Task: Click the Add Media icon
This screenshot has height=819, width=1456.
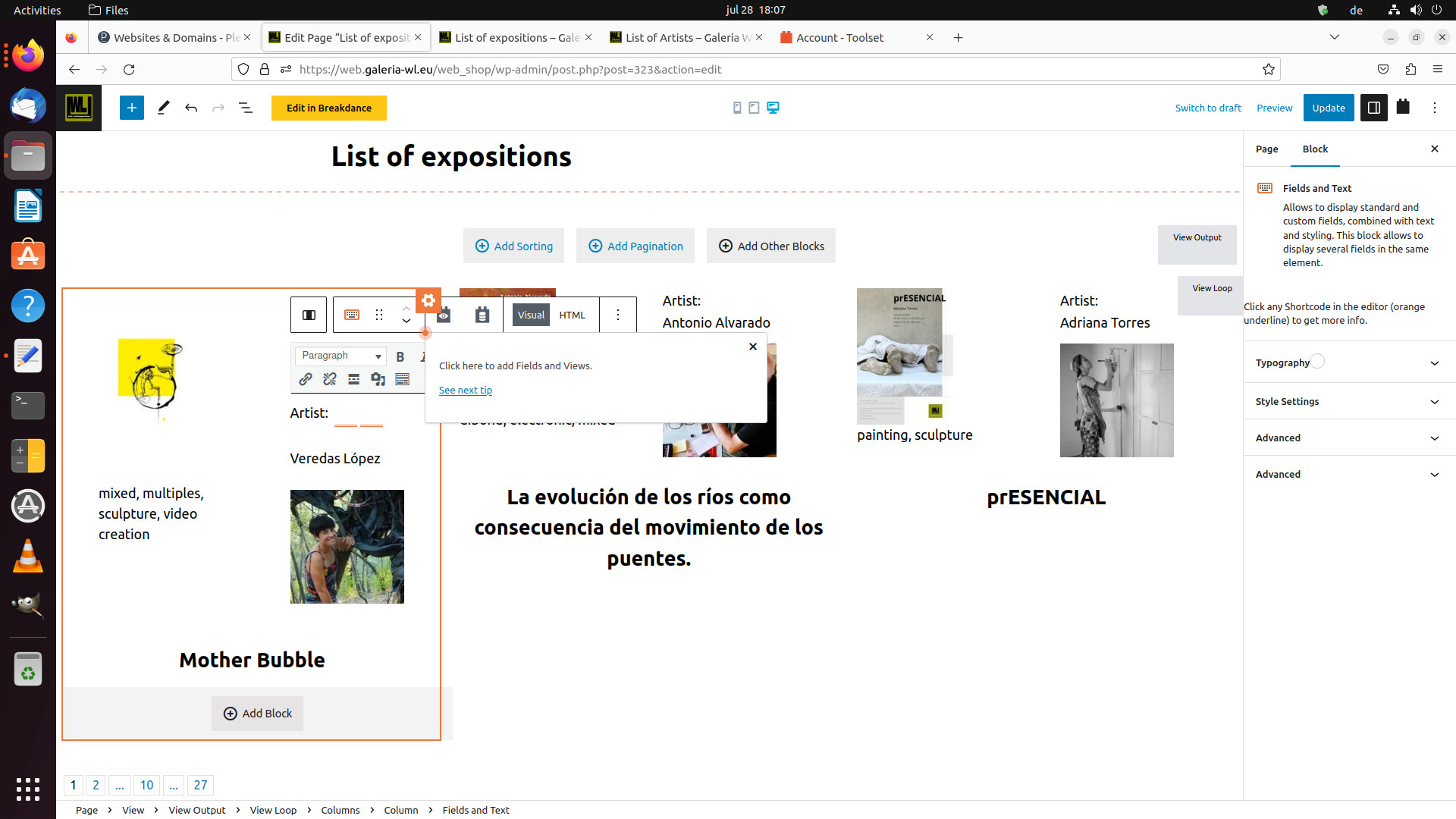Action: click(378, 379)
